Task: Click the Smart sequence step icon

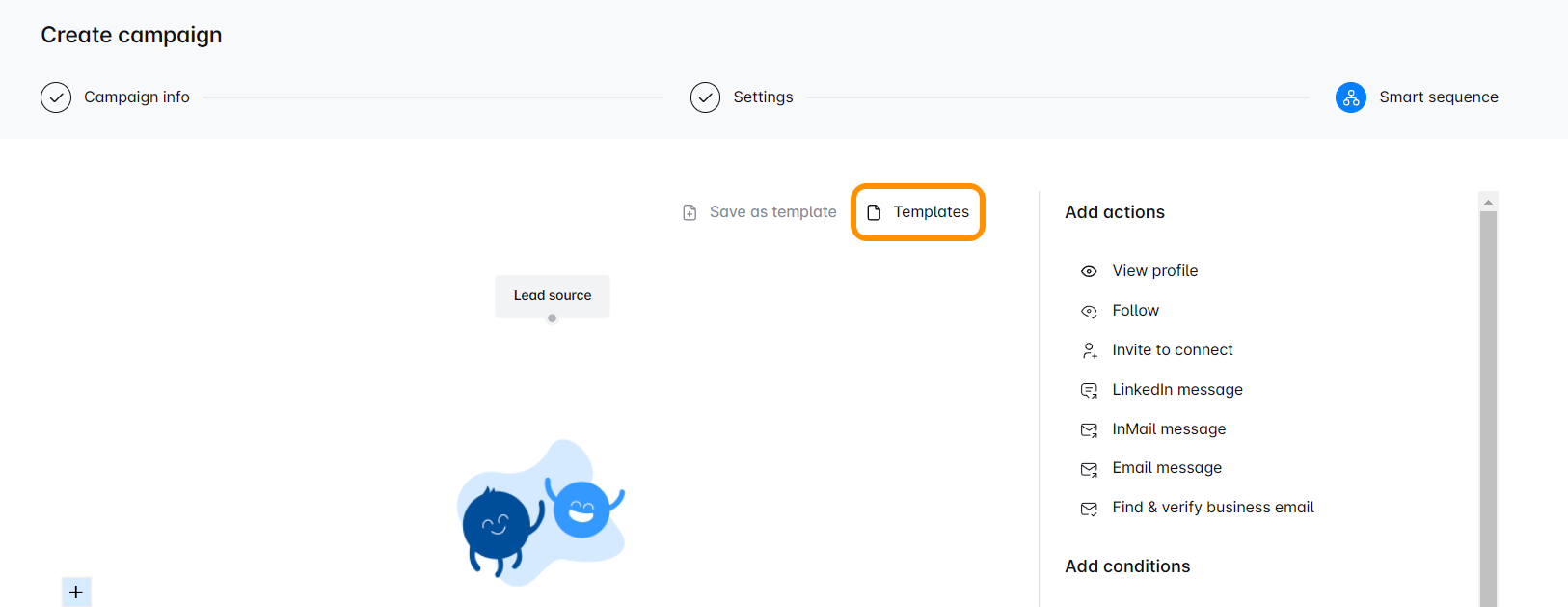Action: point(1350,97)
